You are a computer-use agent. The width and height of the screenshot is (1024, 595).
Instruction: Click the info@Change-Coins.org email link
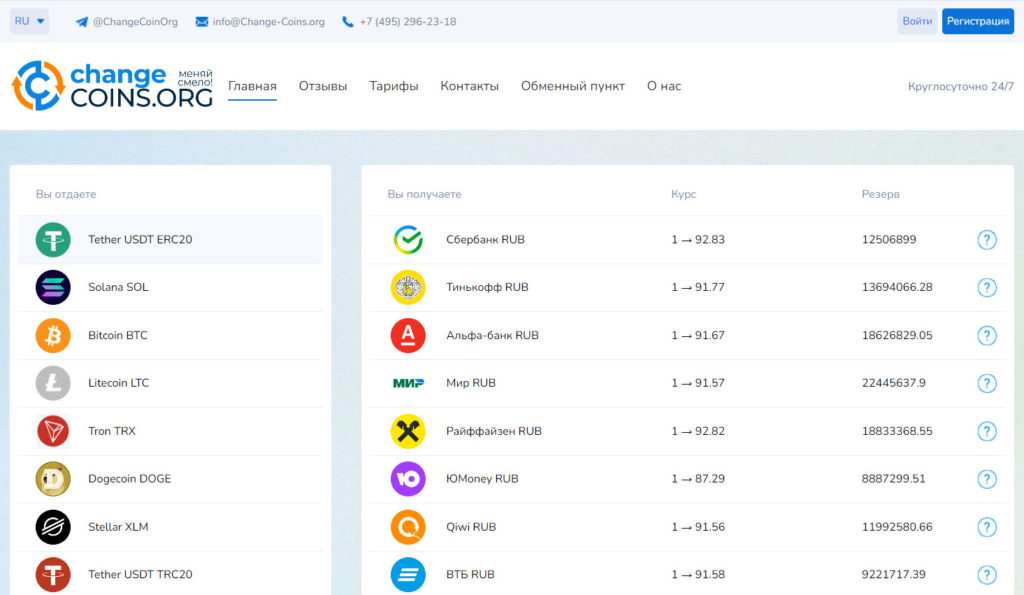point(268,22)
